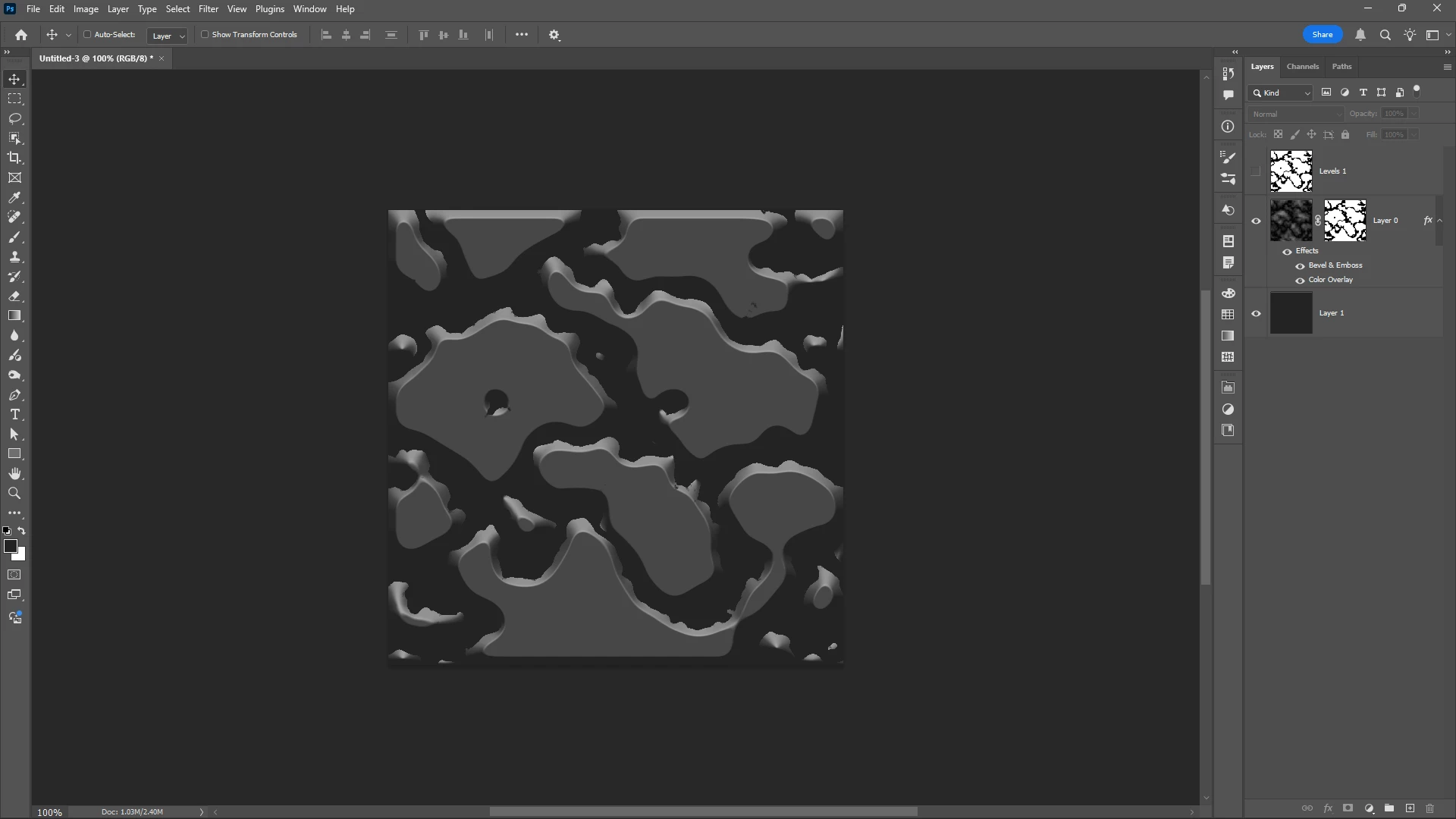Select the Crop tool
The width and height of the screenshot is (1456, 819).
14,158
